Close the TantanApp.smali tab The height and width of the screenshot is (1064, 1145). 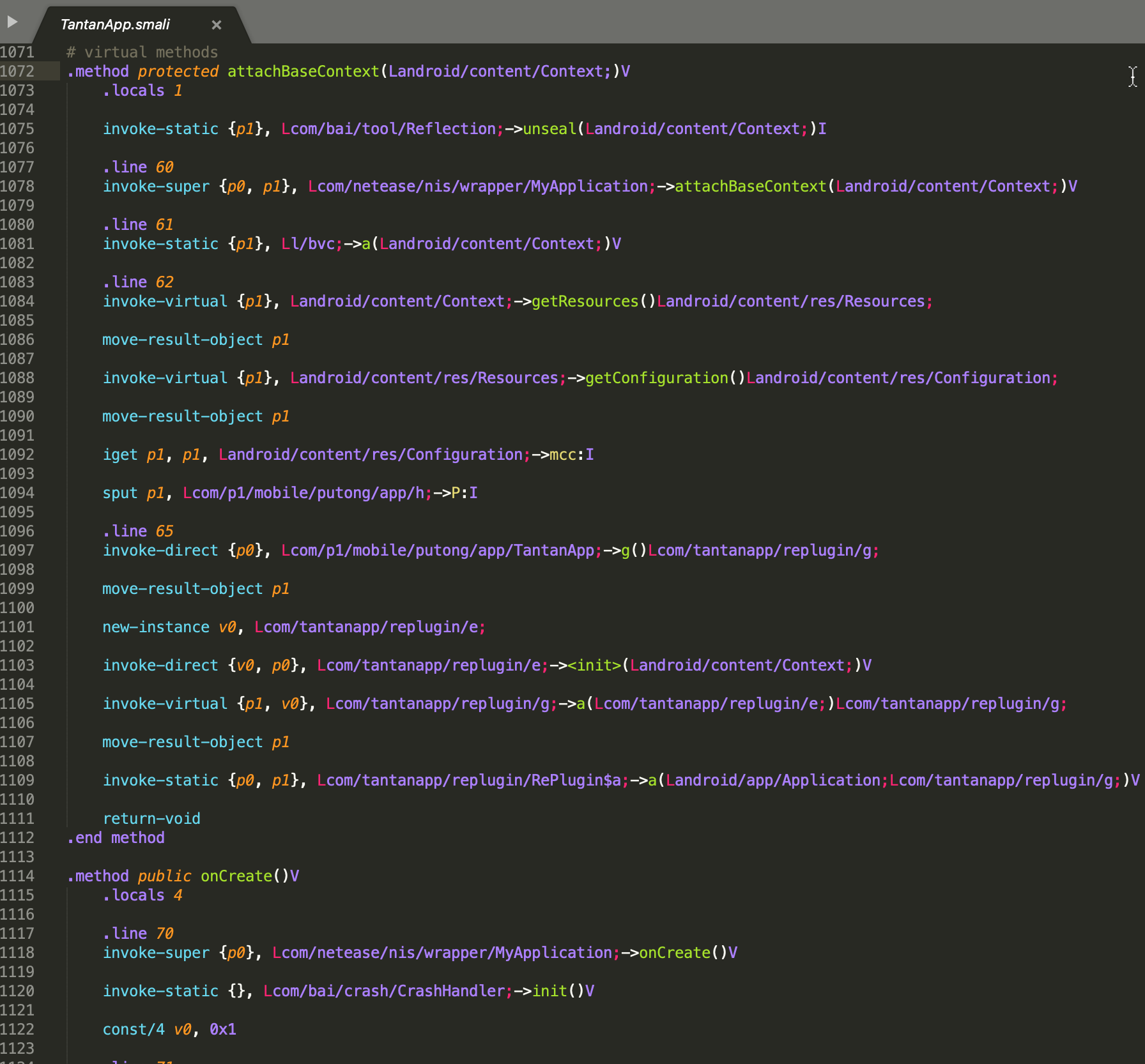pyautogui.click(x=217, y=25)
